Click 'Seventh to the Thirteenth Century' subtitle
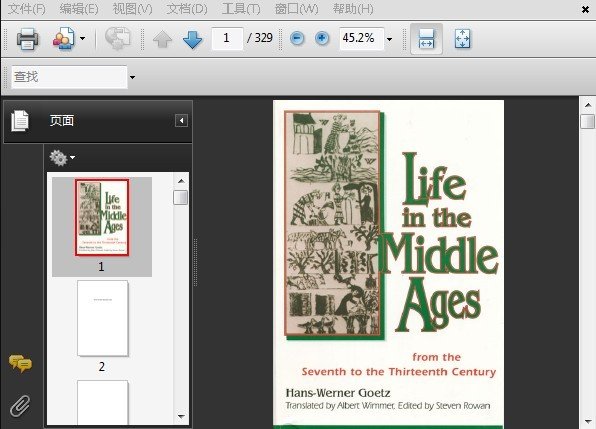 (x=399, y=372)
